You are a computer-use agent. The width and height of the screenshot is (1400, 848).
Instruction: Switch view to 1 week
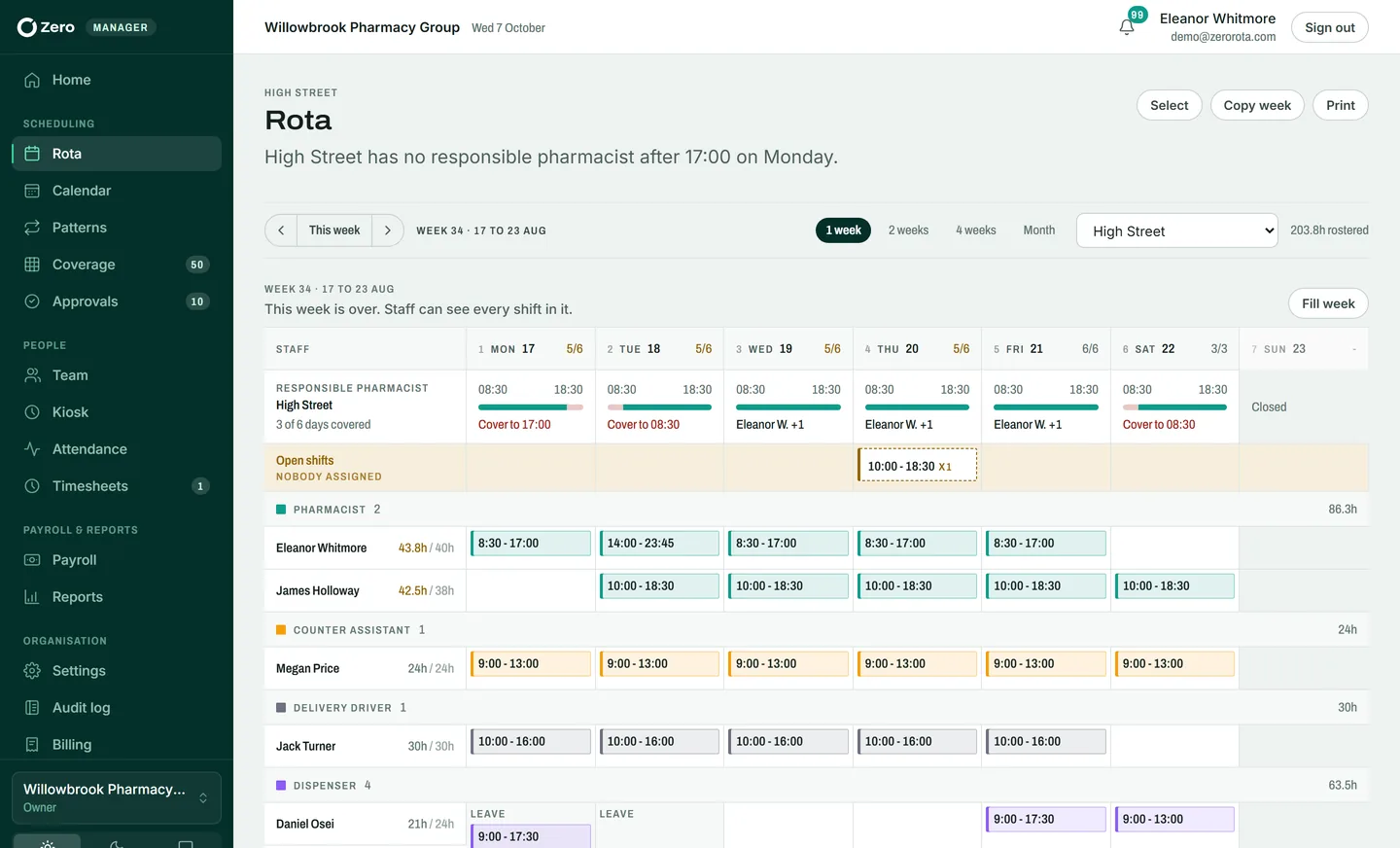pyautogui.click(x=843, y=230)
